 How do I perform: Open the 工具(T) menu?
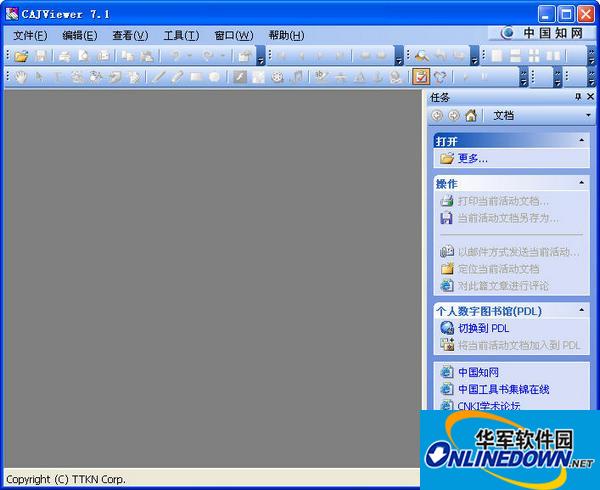pyautogui.click(x=181, y=36)
